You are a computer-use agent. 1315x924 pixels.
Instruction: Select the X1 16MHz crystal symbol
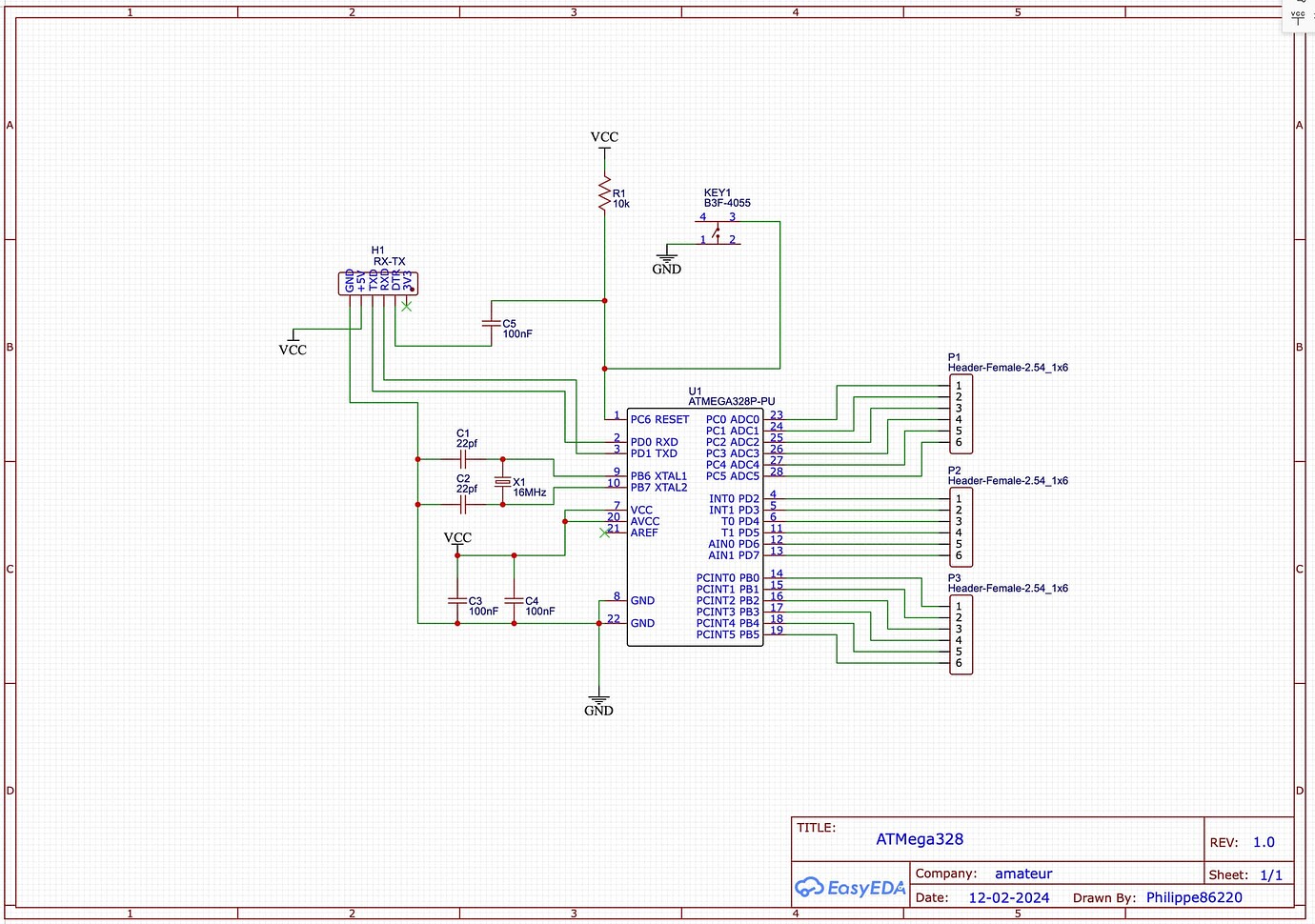coord(502,482)
